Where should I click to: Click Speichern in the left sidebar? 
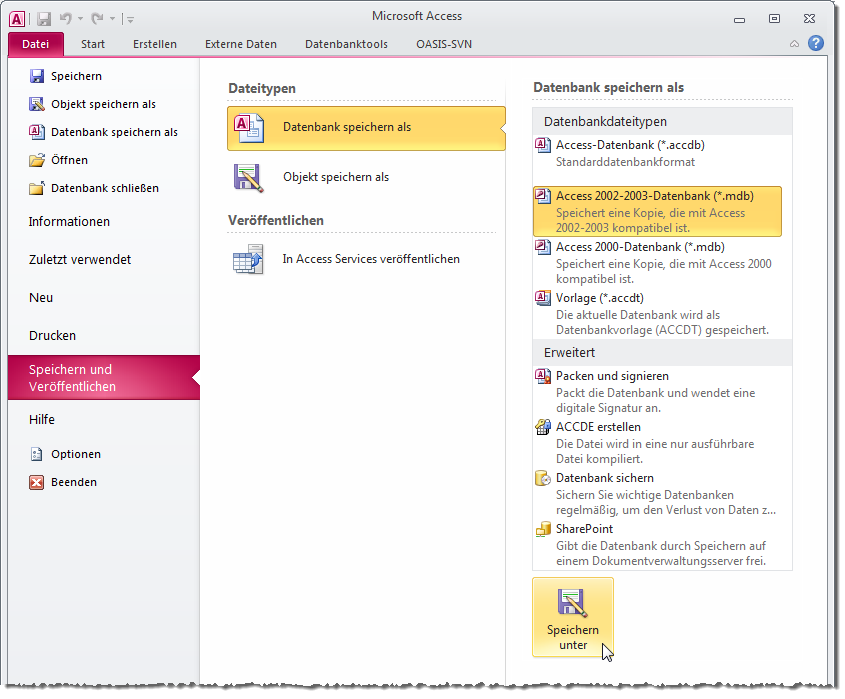click(76, 76)
